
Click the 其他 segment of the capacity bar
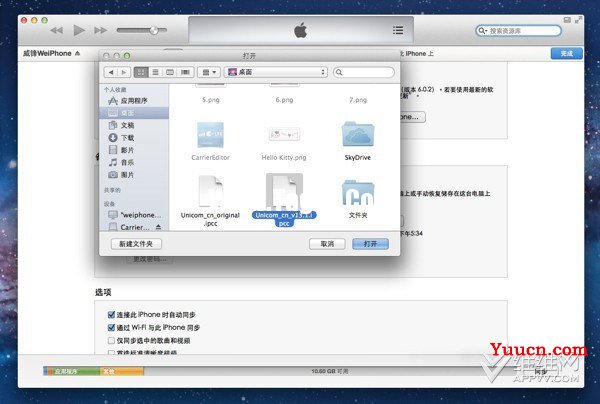point(122,371)
